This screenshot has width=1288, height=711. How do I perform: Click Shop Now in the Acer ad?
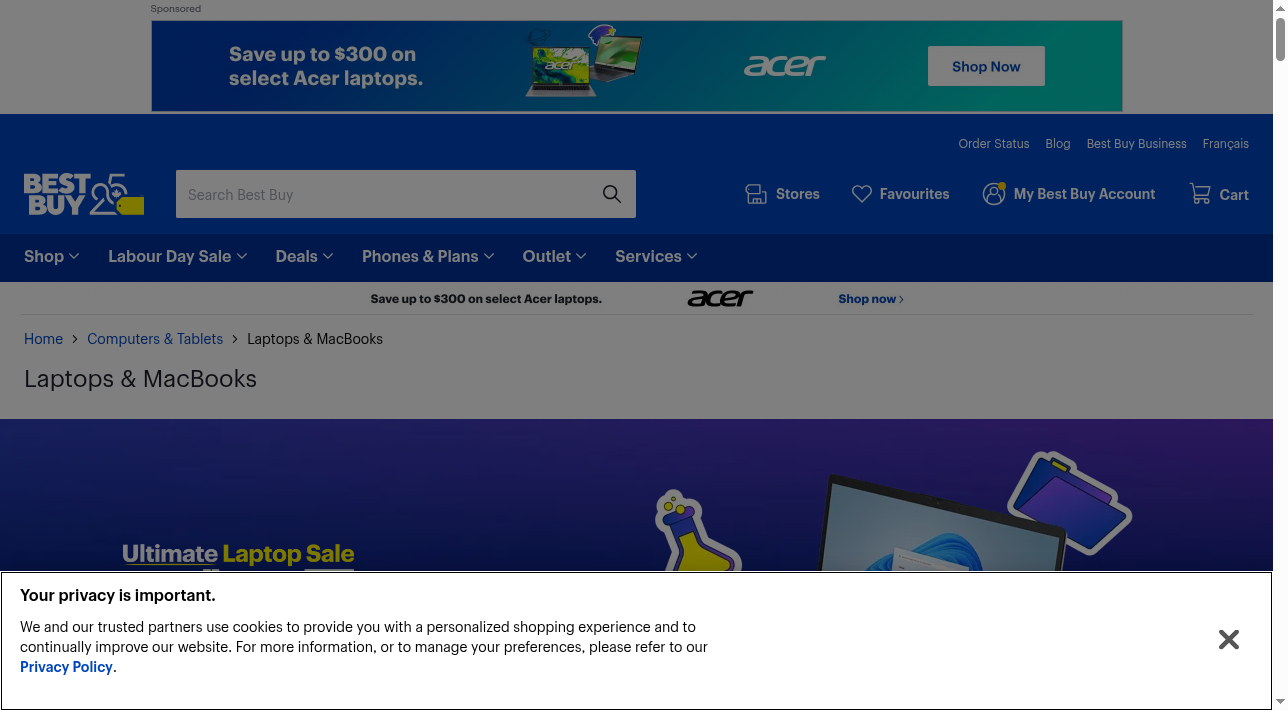click(x=986, y=66)
